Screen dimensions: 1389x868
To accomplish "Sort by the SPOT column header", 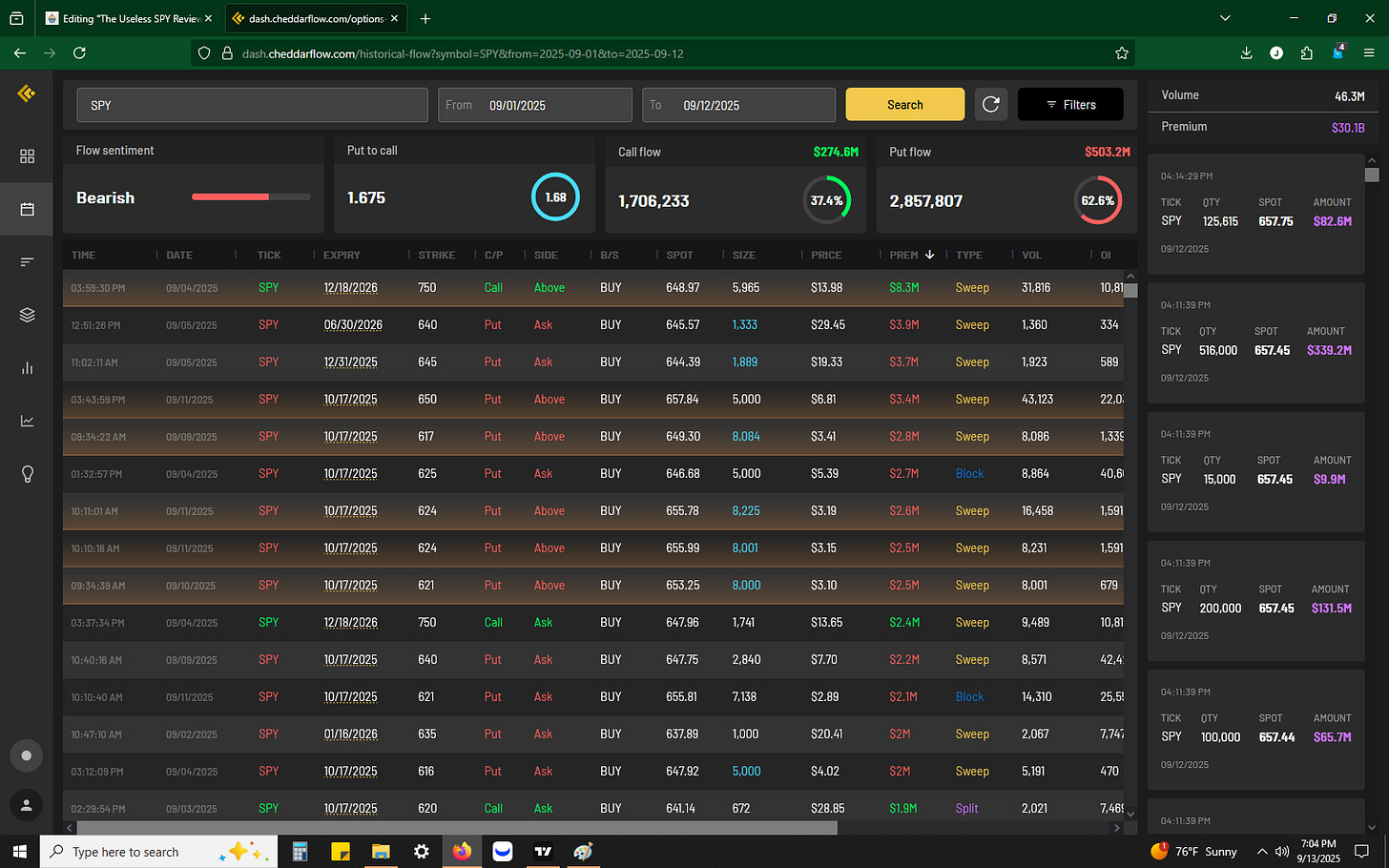I will pyautogui.click(x=679, y=255).
